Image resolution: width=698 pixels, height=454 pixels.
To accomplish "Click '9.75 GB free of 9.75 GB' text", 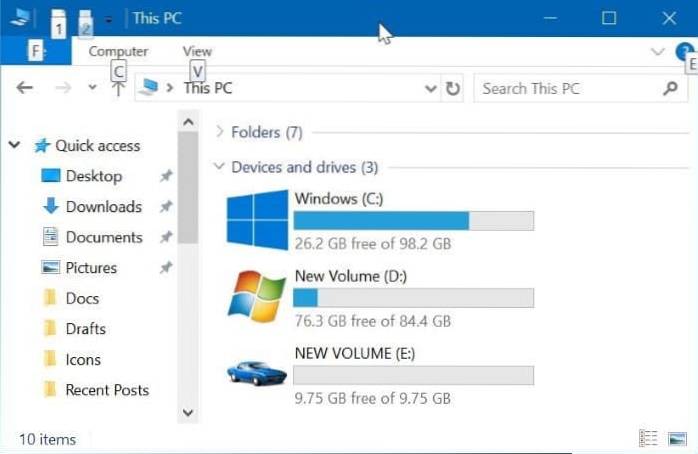I will point(373,398).
